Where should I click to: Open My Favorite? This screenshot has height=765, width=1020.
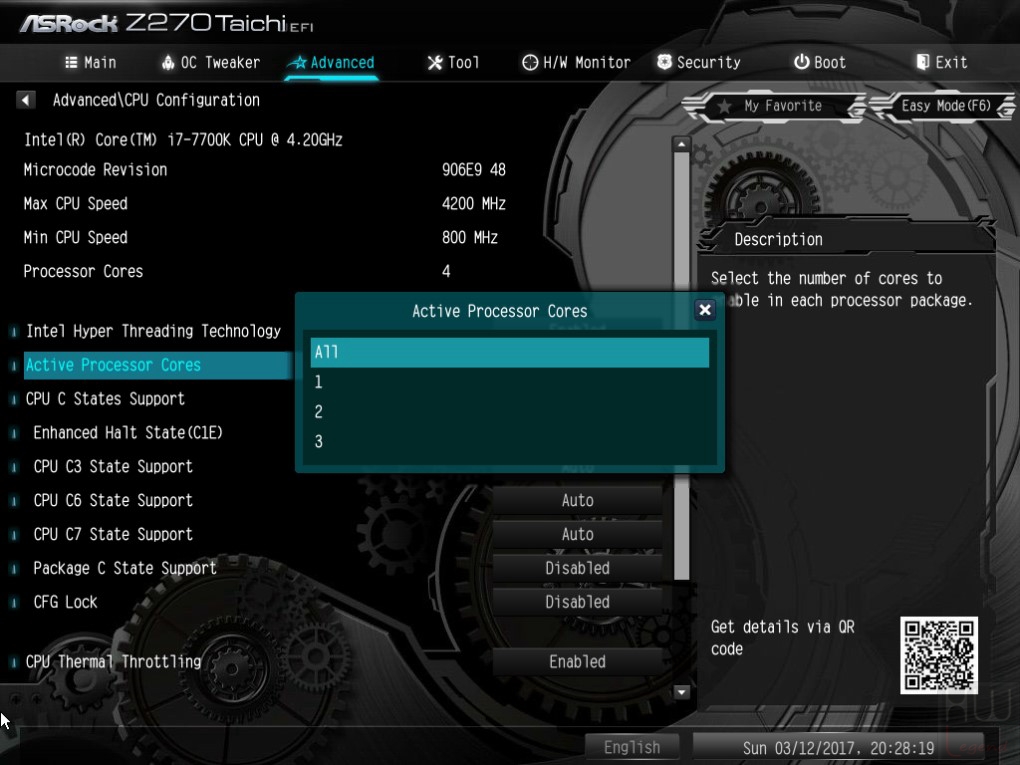pos(774,106)
